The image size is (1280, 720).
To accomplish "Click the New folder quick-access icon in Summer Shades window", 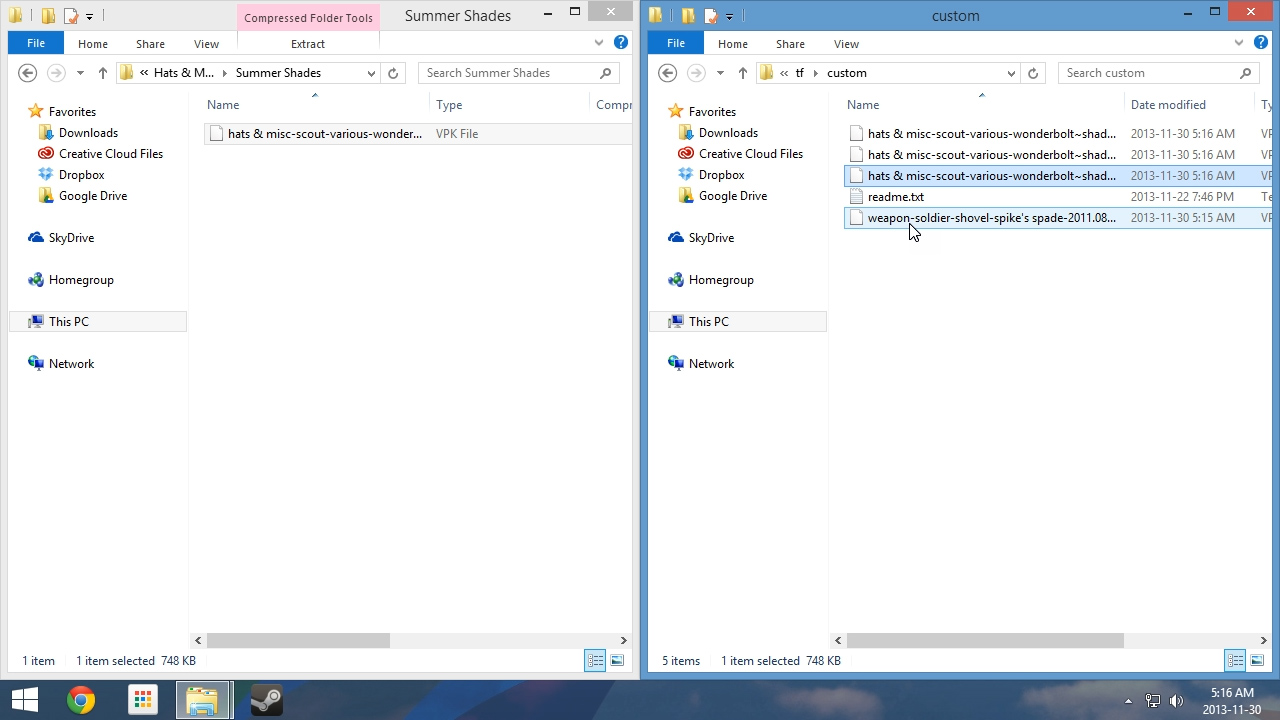I will coord(47,16).
